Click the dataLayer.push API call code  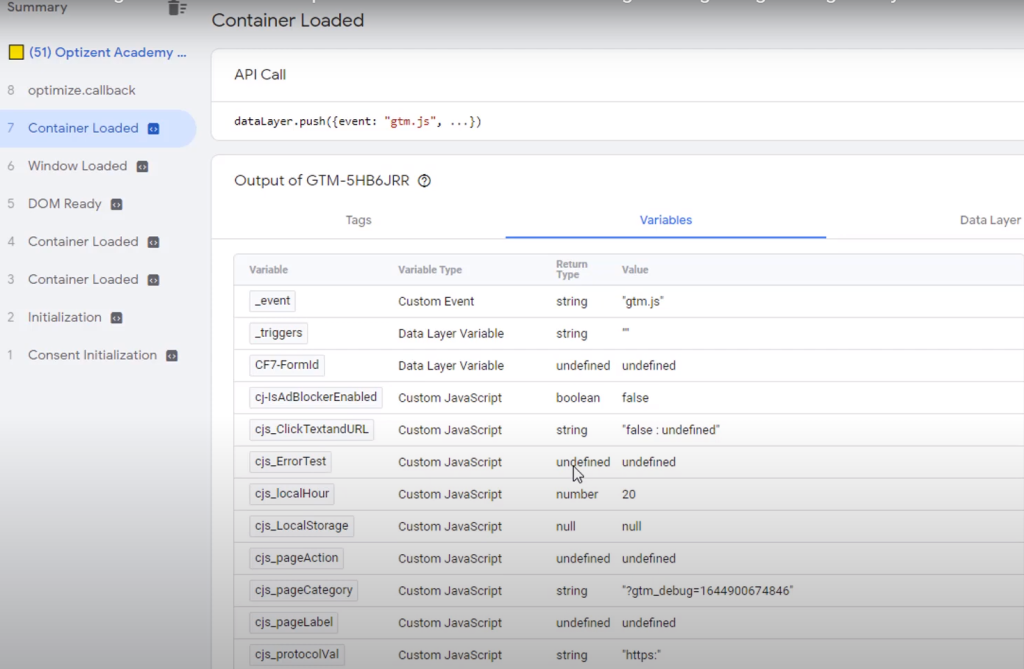(357, 122)
